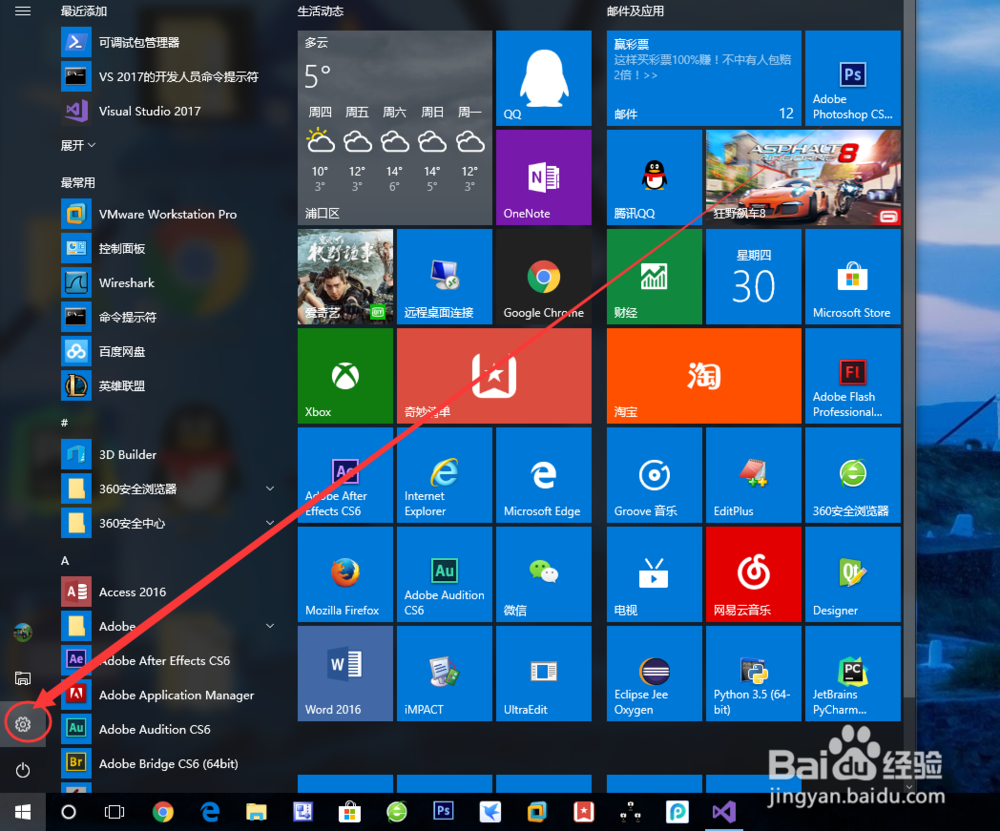Open Visual Studio 2017 entry
The height and width of the screenshot is (831, 1000).
167,111
